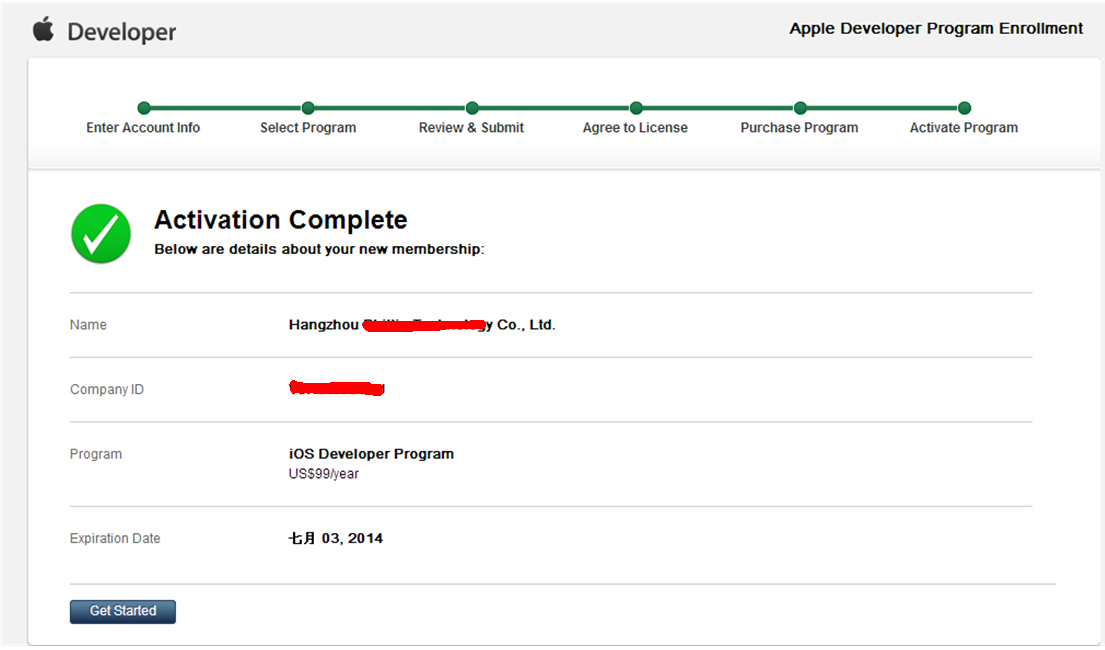Screen dimensions: 1105x650
Task: Open the Developer header link
Action: (121, 32)
